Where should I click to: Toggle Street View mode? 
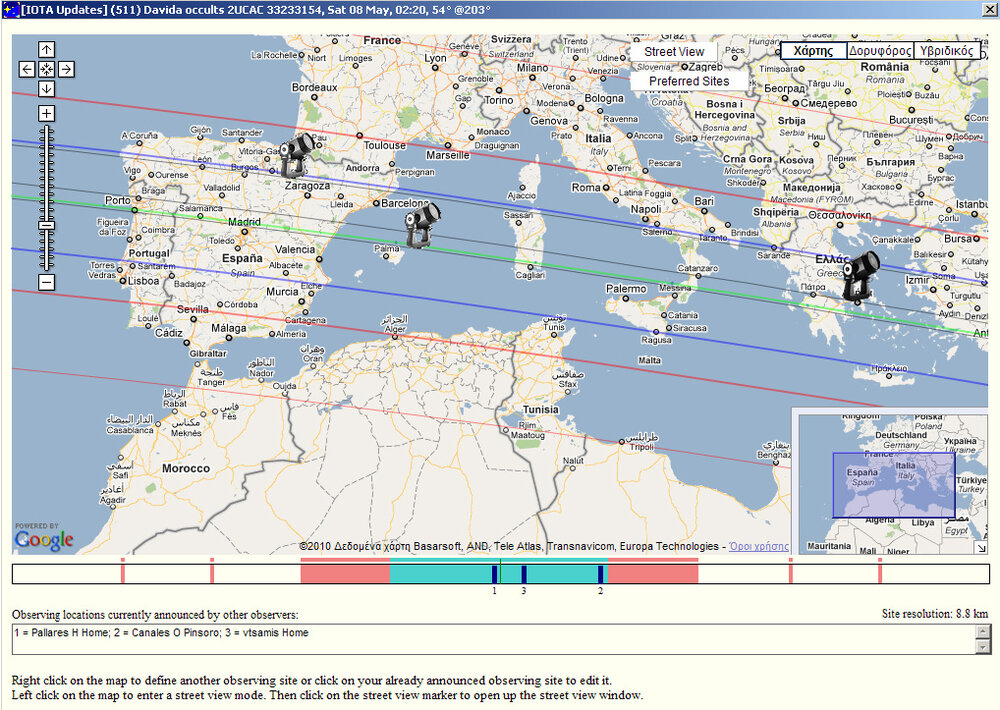coord(674,50)
